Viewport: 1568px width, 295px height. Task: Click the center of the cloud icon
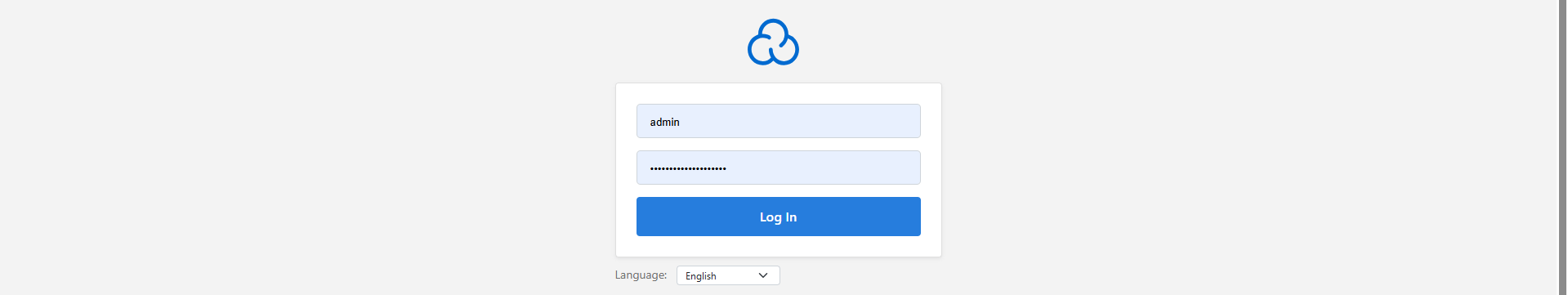(x=773, y=42)
